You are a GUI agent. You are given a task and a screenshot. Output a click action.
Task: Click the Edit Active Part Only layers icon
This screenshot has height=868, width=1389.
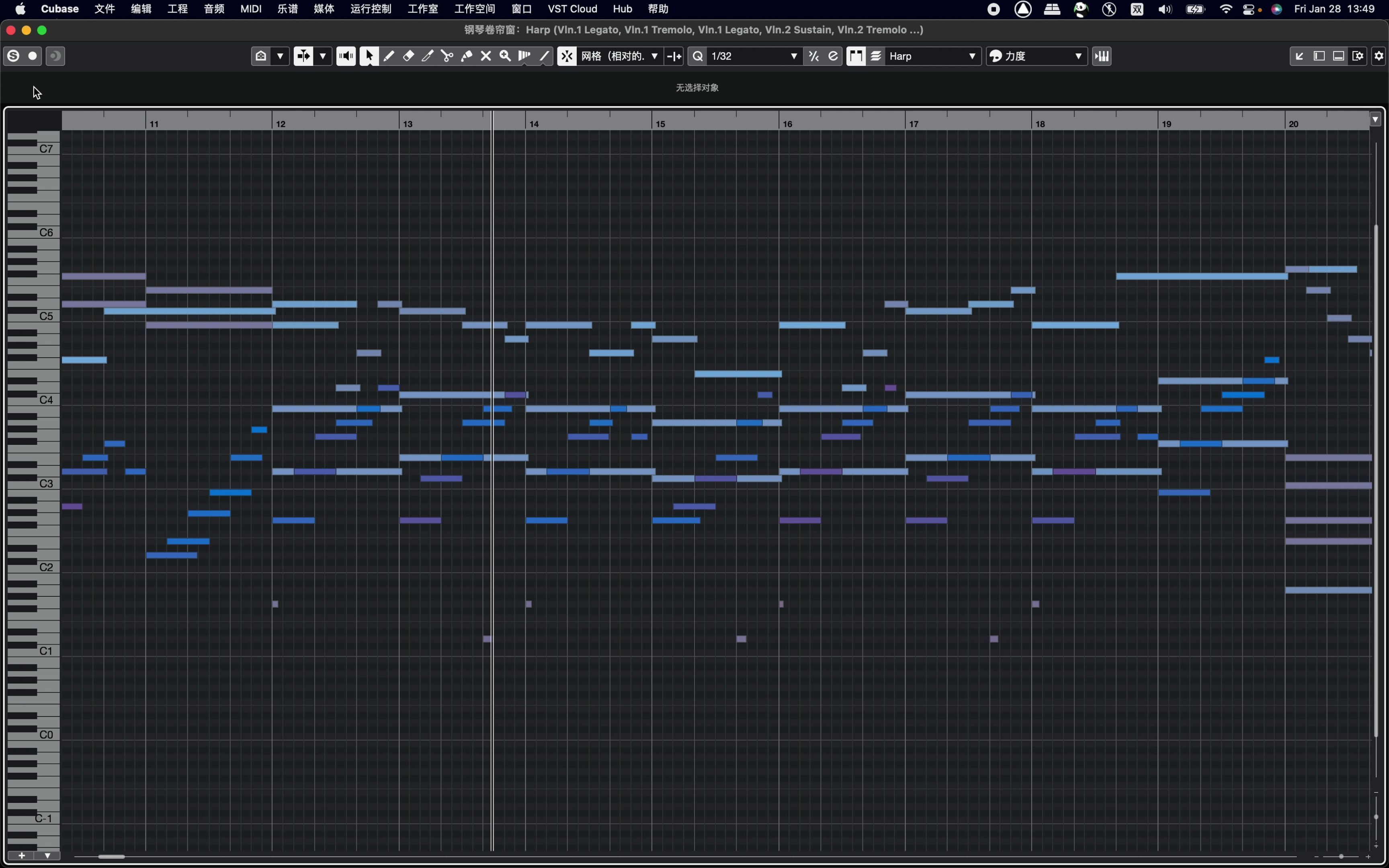click(876, 56)
